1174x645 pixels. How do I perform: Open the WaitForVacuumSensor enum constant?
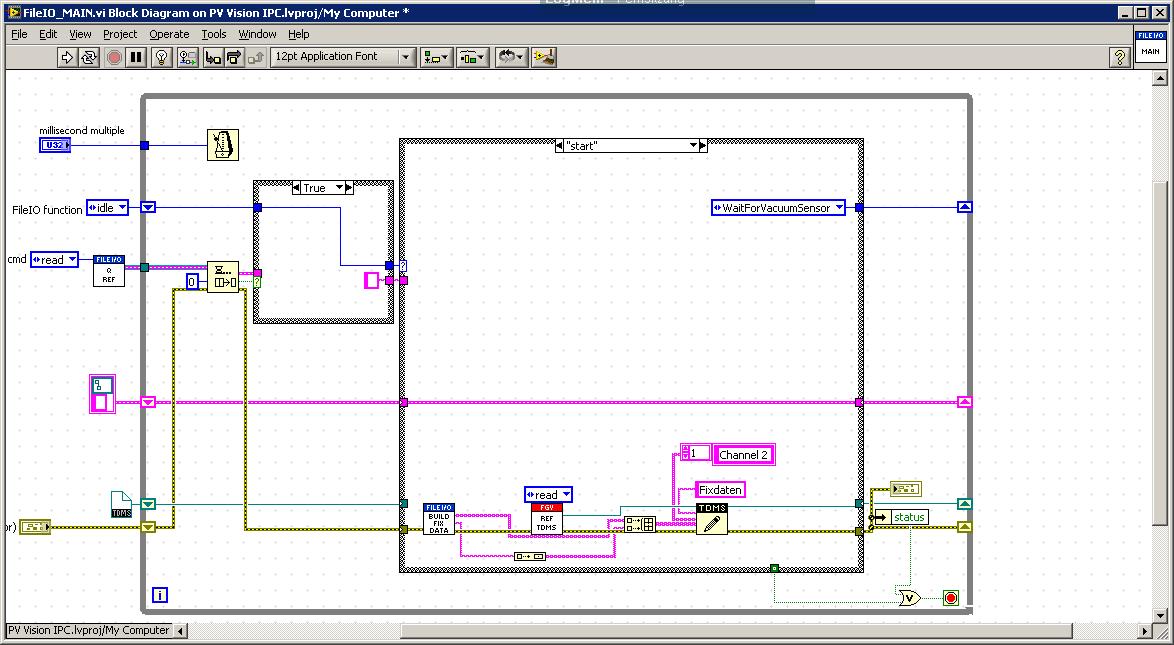(778, 208)
